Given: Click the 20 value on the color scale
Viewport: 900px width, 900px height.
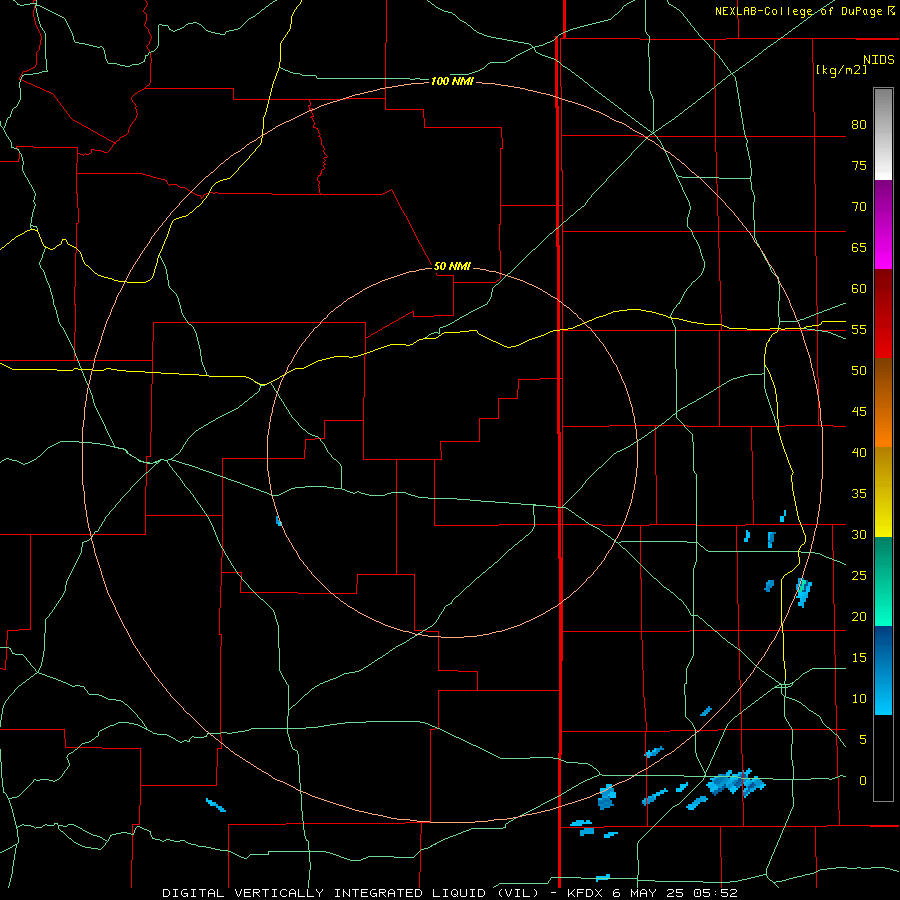Looking at the screenshot, I should point(859,616).
